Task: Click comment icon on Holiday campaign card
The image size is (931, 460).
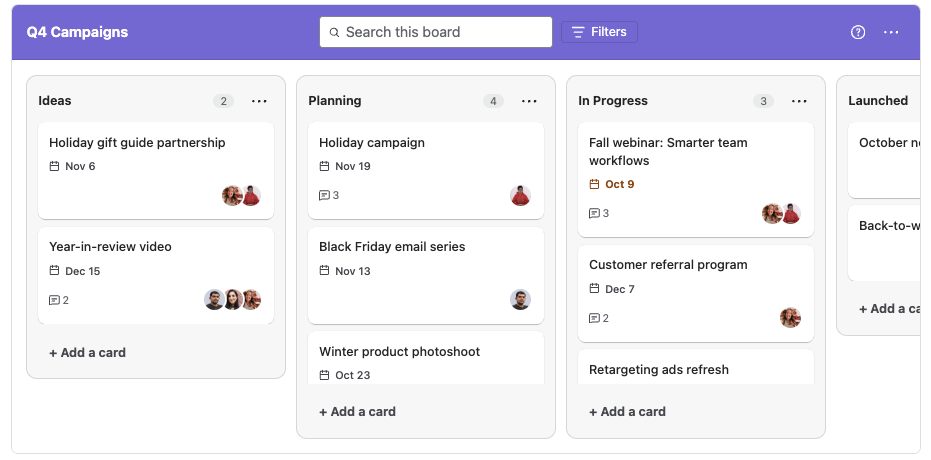Action: [324, 195]
